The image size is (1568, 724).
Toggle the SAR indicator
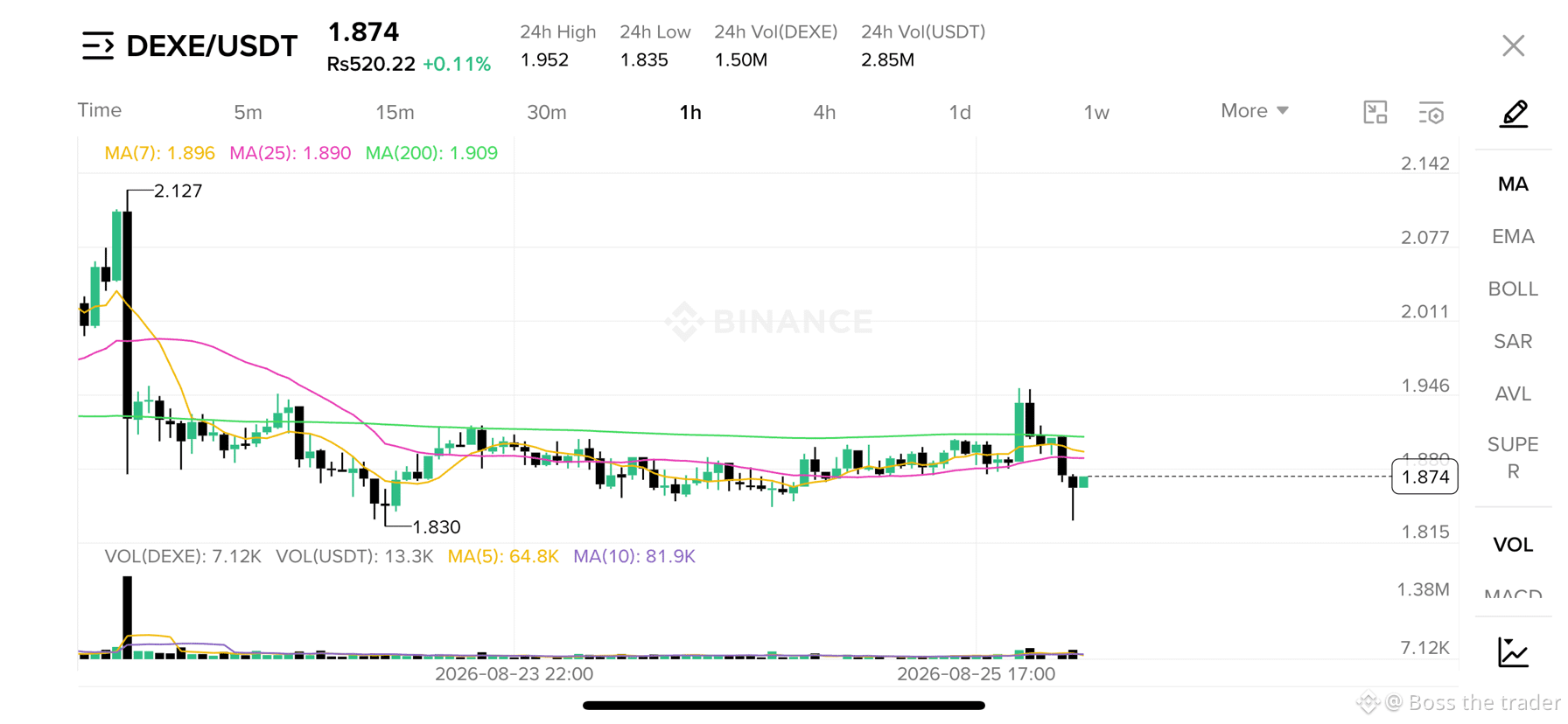click(x=1513, y=341)
